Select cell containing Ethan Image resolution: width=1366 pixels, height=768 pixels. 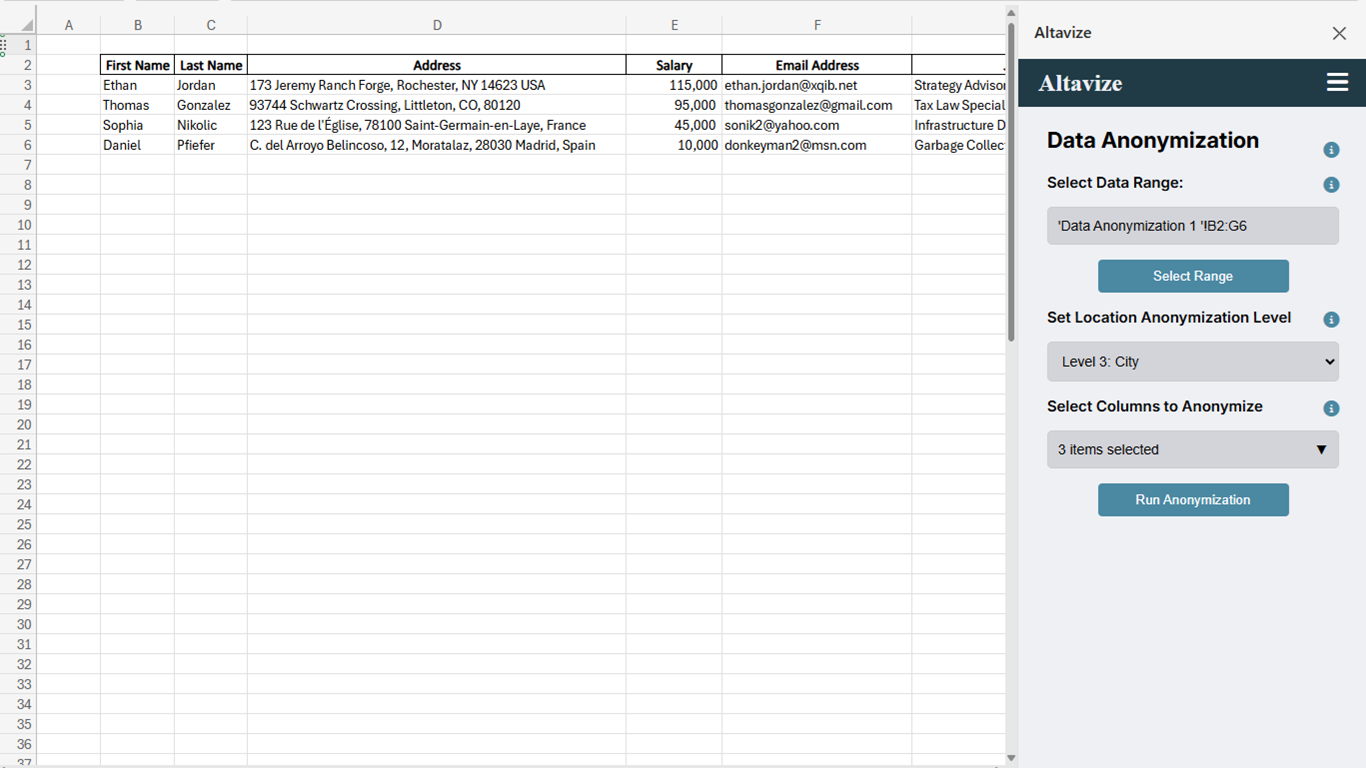(137, 85)
